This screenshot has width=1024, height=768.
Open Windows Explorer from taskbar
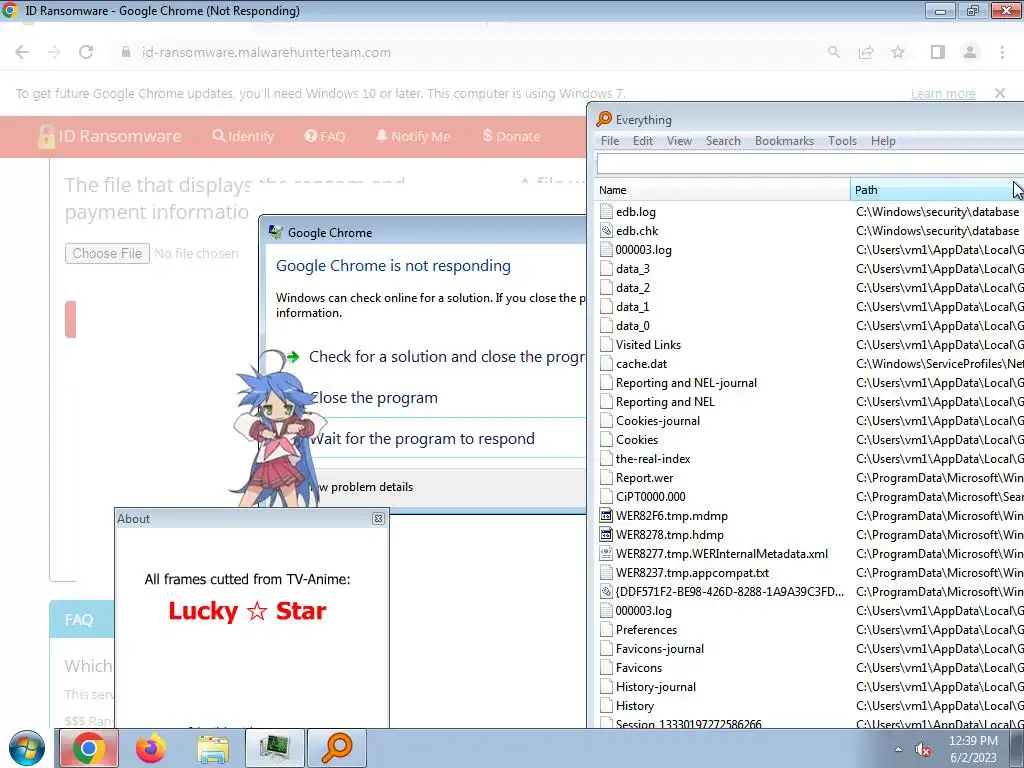213,748
